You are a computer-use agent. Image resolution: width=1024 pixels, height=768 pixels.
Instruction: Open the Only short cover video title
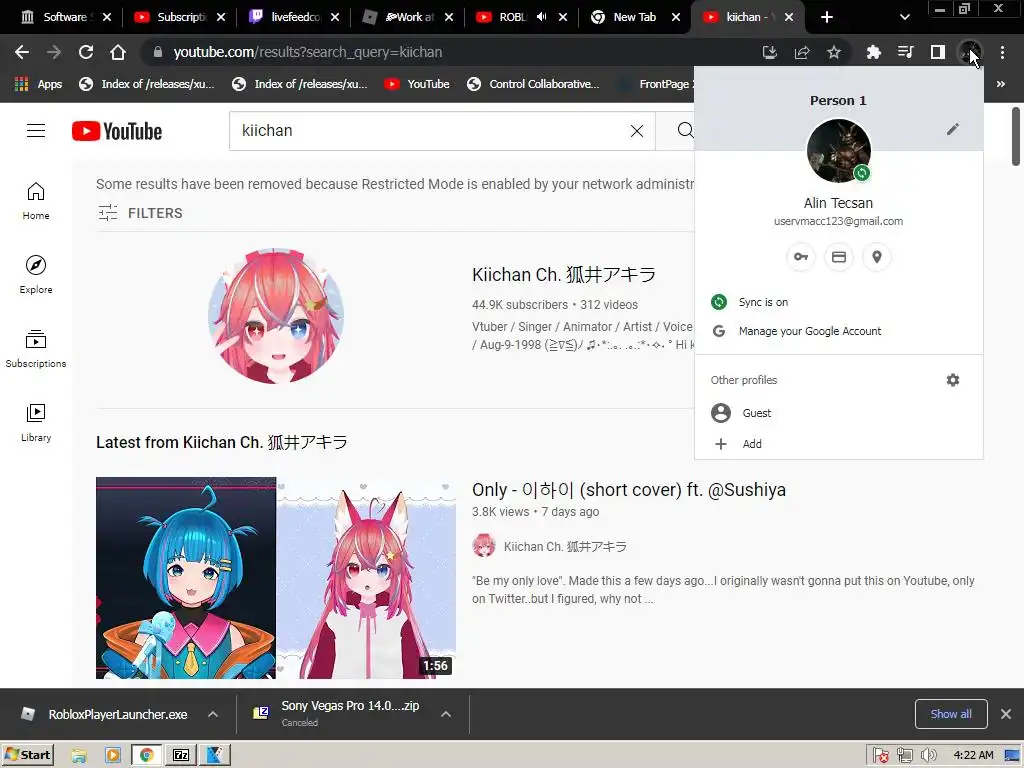coord(628,490)
